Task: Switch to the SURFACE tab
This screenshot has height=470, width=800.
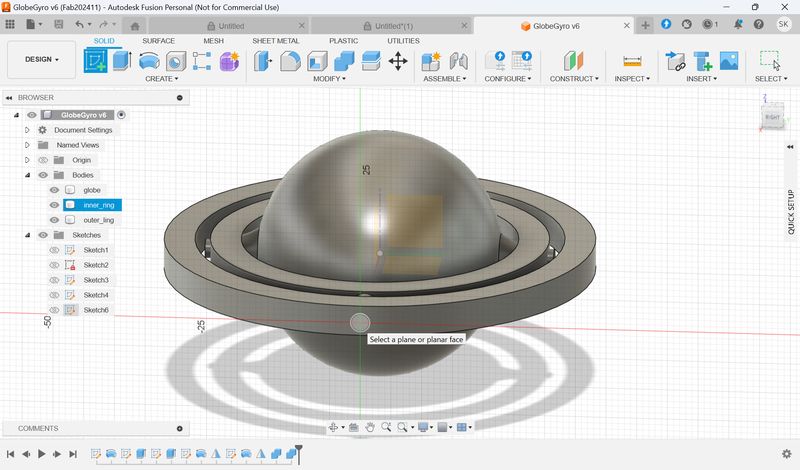Action: point(158,41)
